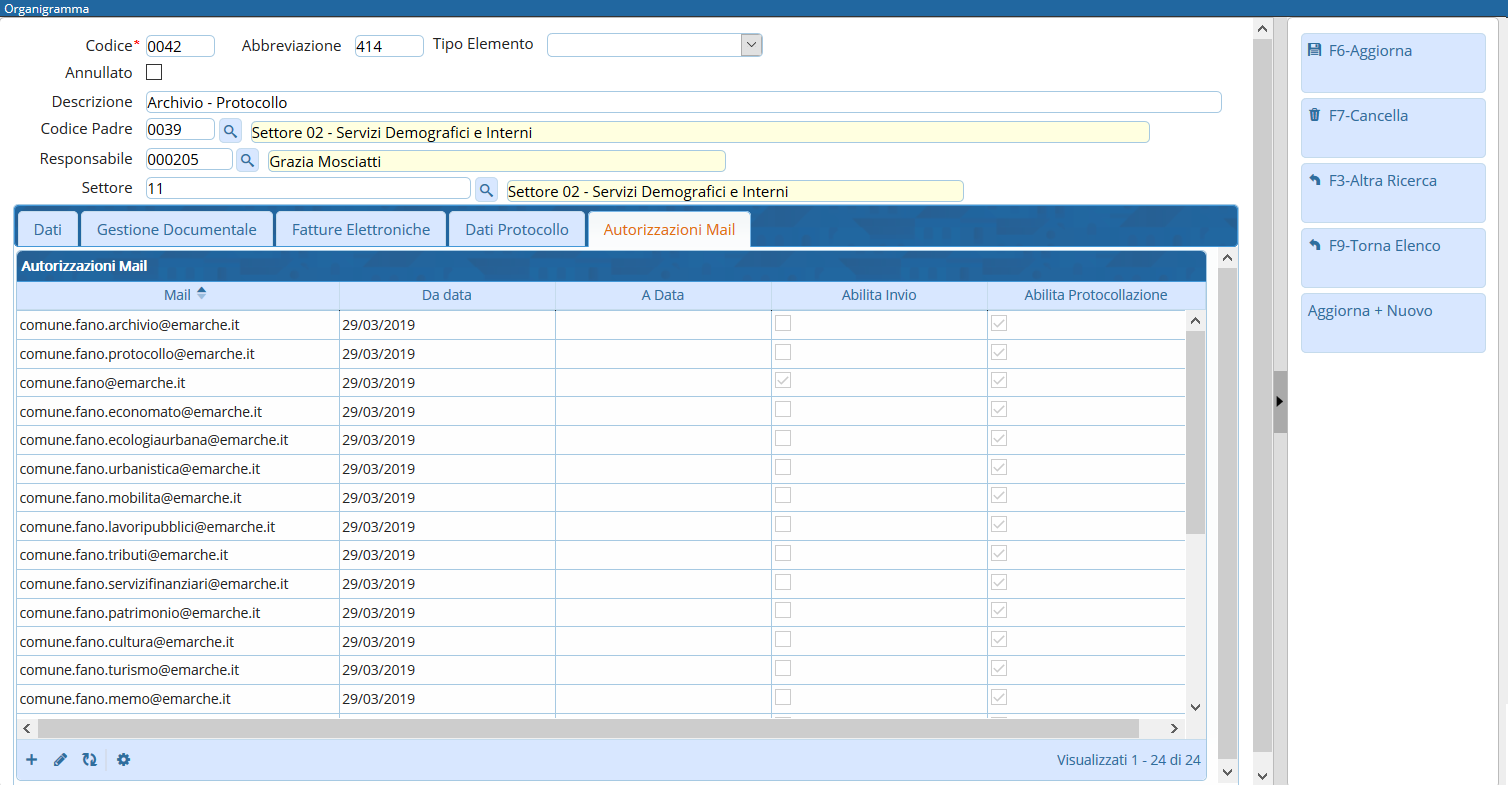The width and height of the screenshot is (1508, 785).
Task: Open the Tipo Elemento dropdown
Action: (x=751, y=45)
